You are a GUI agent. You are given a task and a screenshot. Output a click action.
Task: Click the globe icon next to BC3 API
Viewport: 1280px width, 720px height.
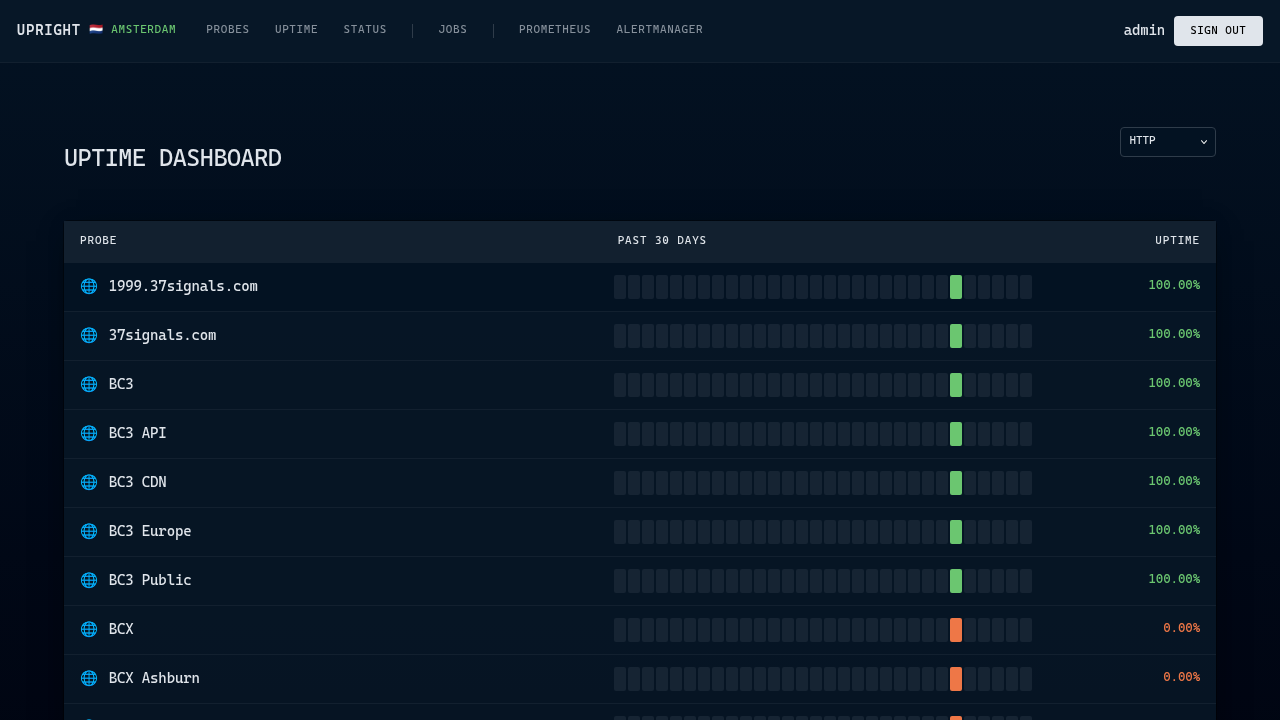pos(89,433)
